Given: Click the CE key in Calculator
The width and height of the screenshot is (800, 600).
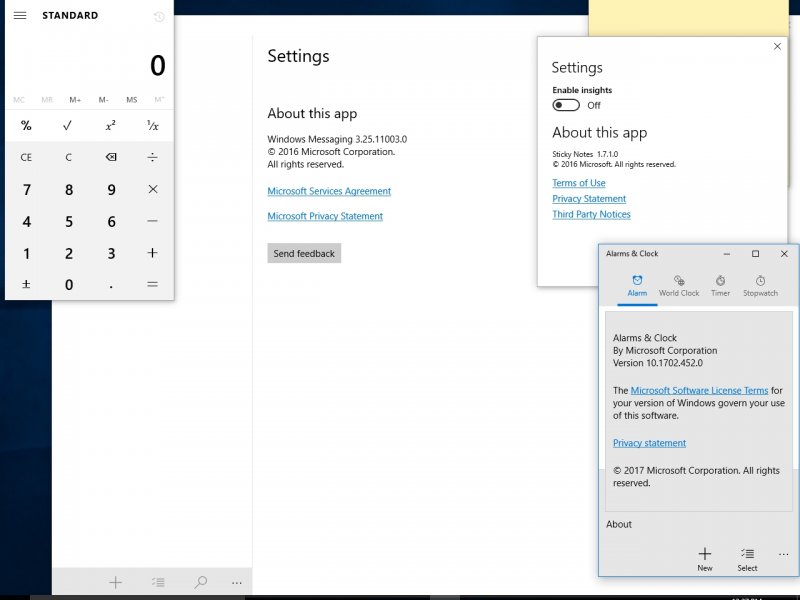Looking at the screenshot, I should click(26, 157).
